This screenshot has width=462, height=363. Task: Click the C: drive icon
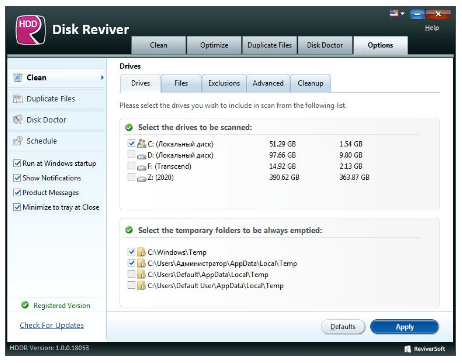click(142, 144)
